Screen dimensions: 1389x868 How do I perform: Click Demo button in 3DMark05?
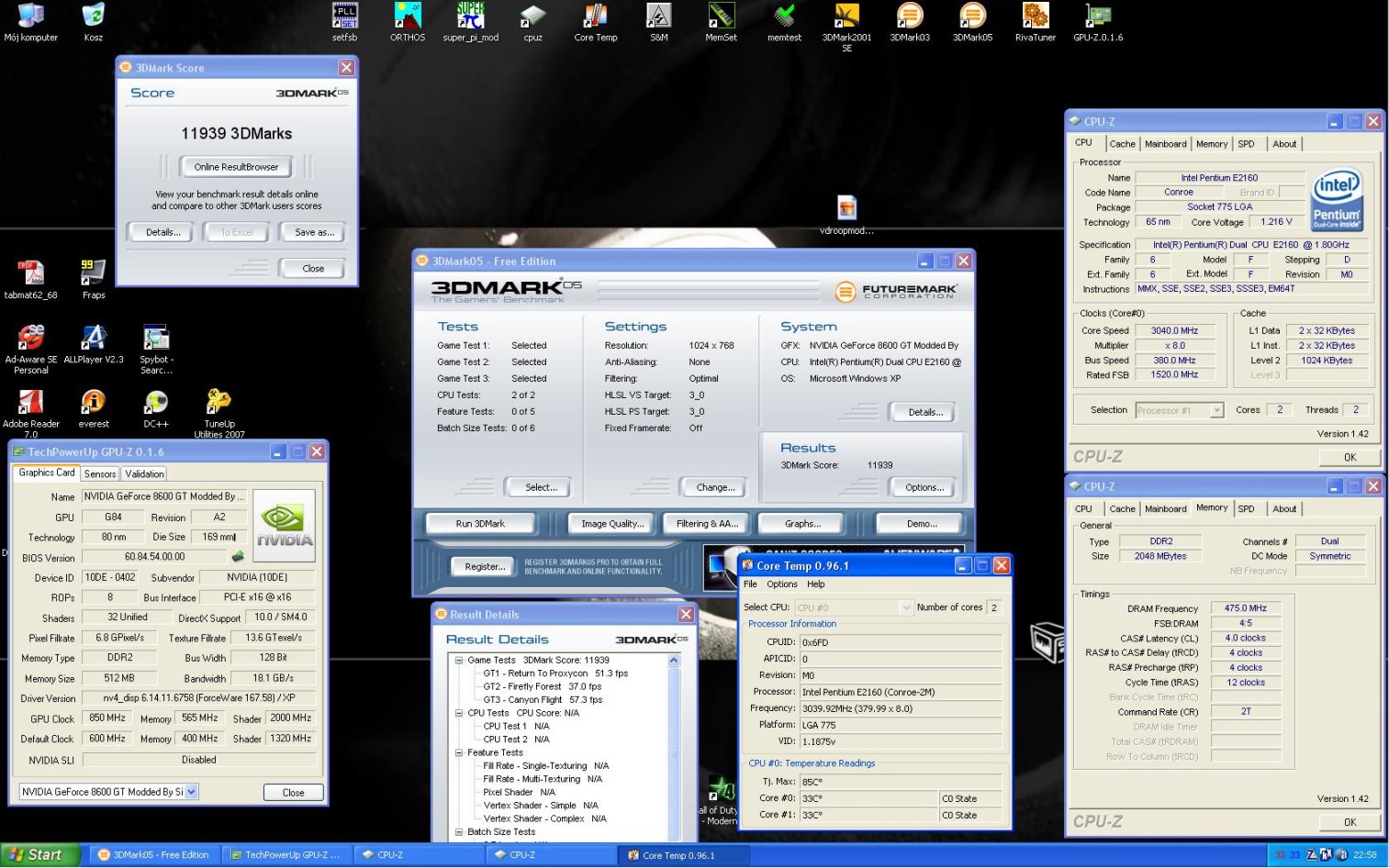[x=922, y=524]
